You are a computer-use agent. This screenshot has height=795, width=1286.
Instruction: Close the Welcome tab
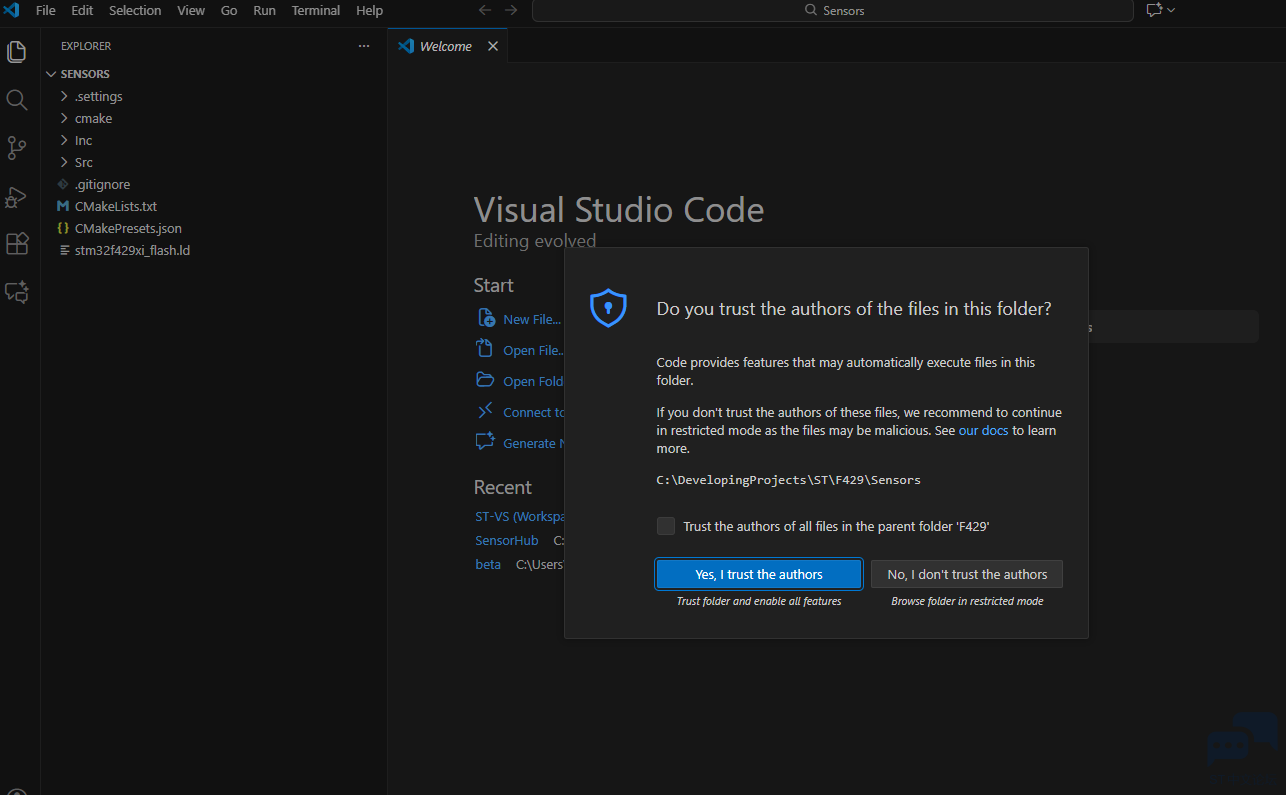(x=492, y=46)
